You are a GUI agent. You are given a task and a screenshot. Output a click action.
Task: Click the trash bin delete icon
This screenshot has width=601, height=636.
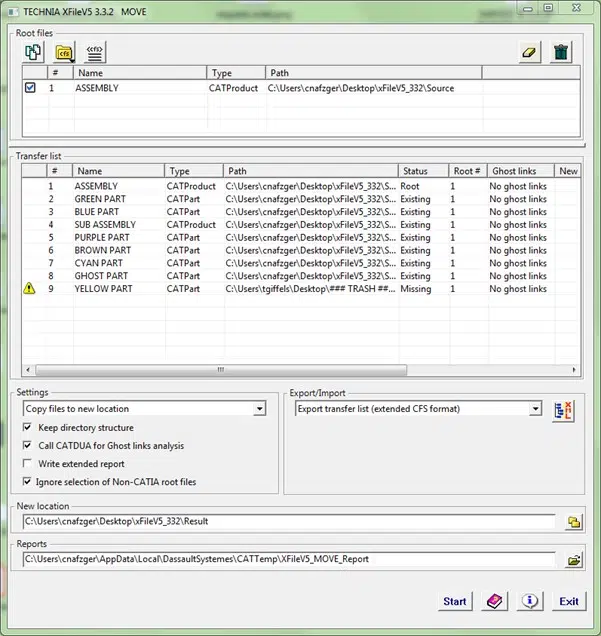point(561,52)
